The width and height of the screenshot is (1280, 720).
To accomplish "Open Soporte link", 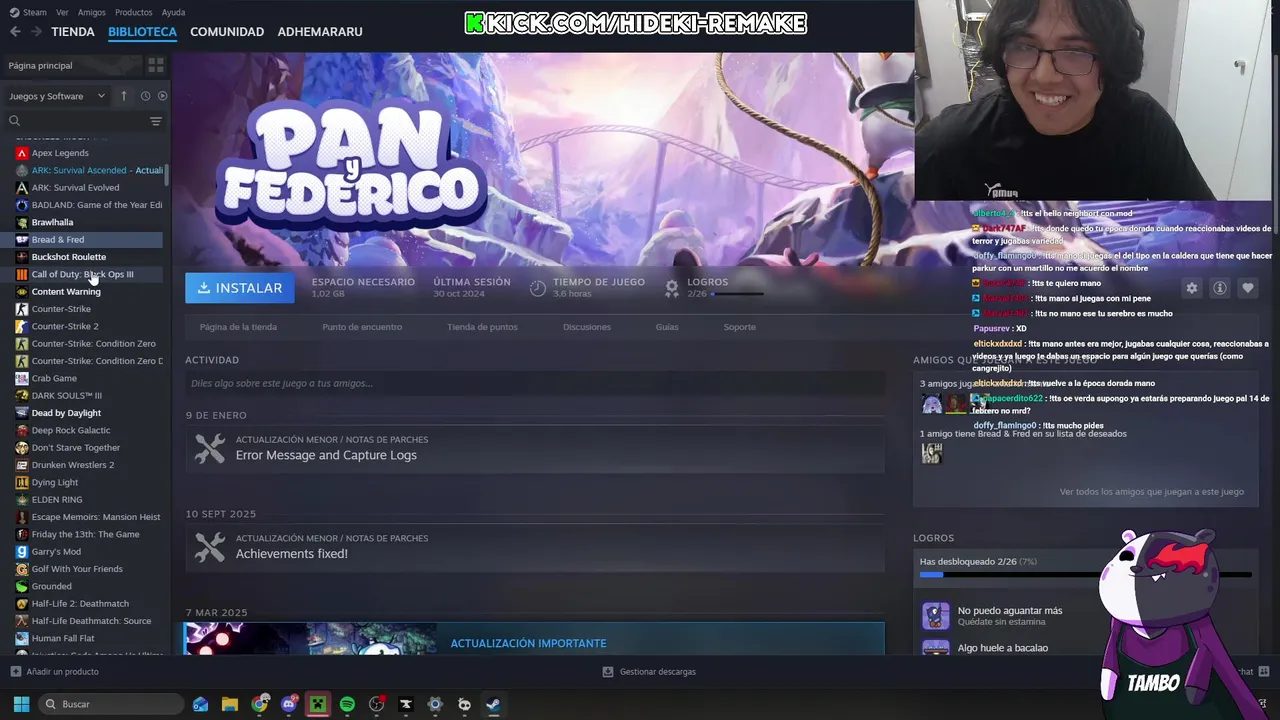I will (740, 327).
